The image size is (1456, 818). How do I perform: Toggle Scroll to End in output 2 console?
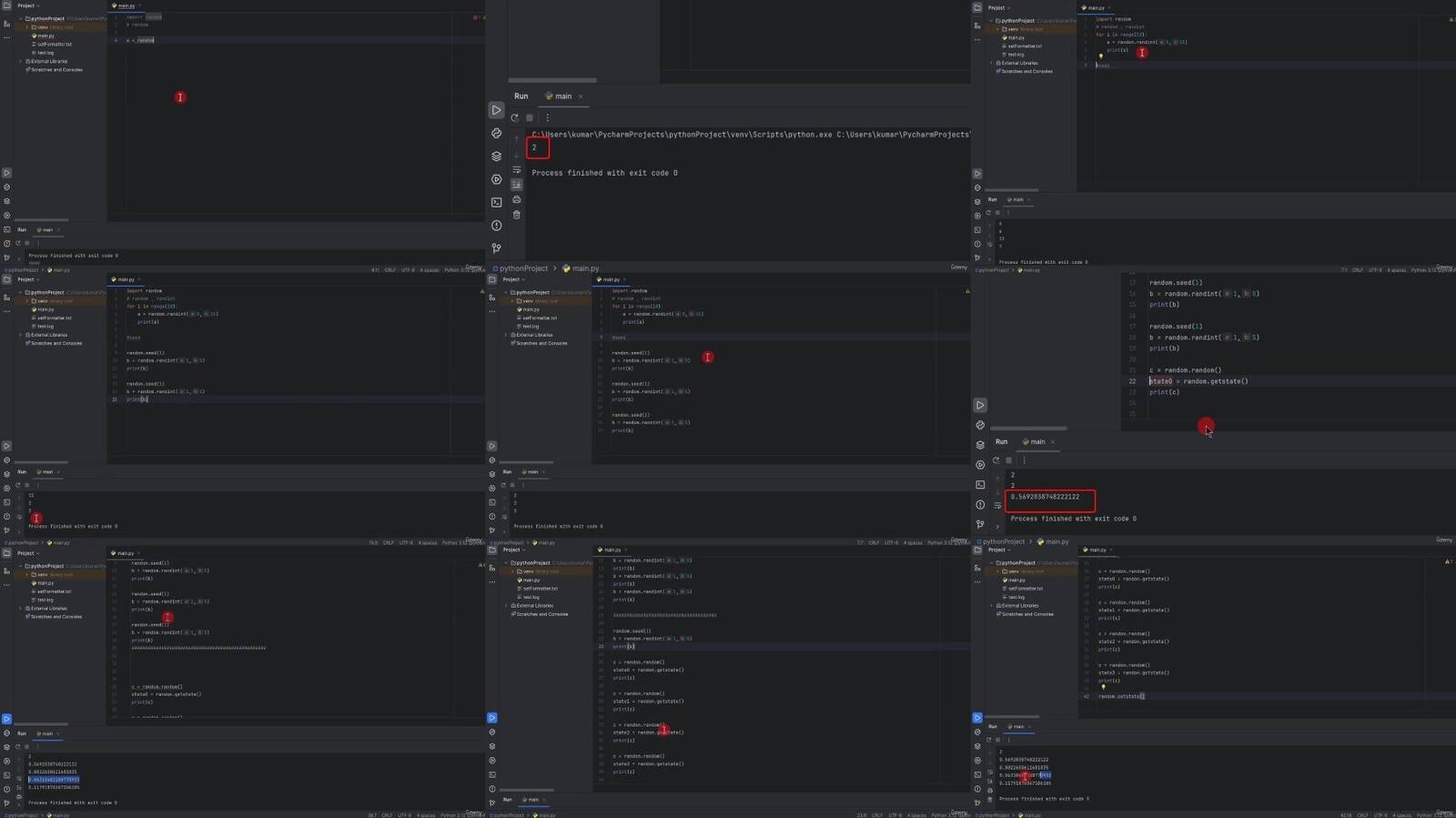tap(517, 185)
